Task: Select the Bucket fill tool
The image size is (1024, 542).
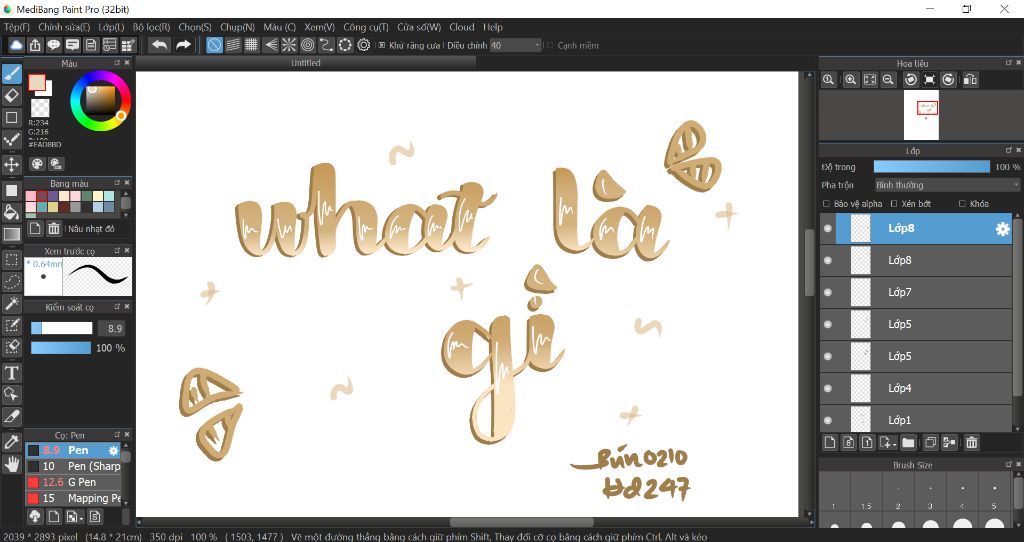Action: click(x=12, y=212)
